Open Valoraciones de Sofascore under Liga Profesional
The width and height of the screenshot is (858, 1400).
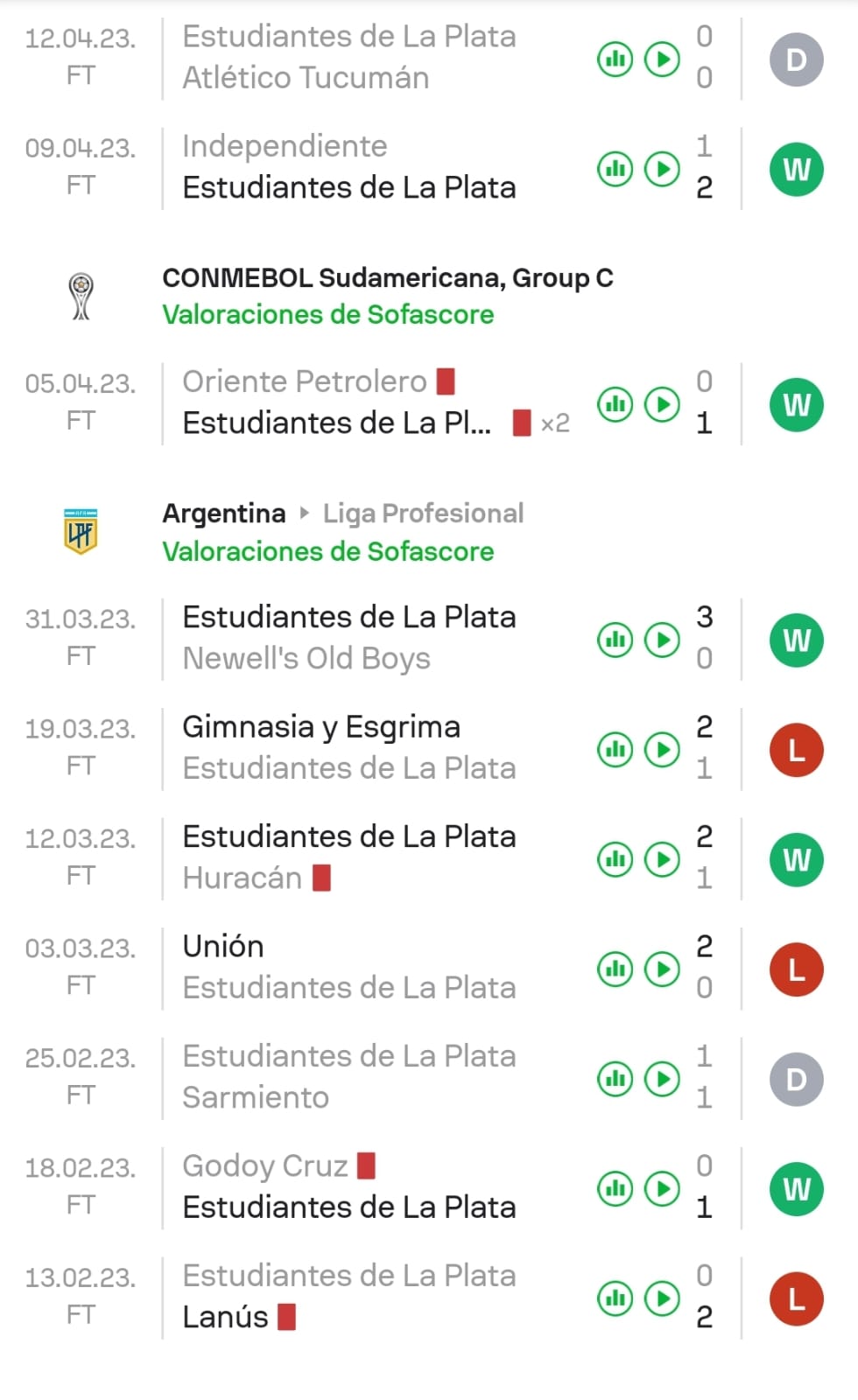coord(328,551)
